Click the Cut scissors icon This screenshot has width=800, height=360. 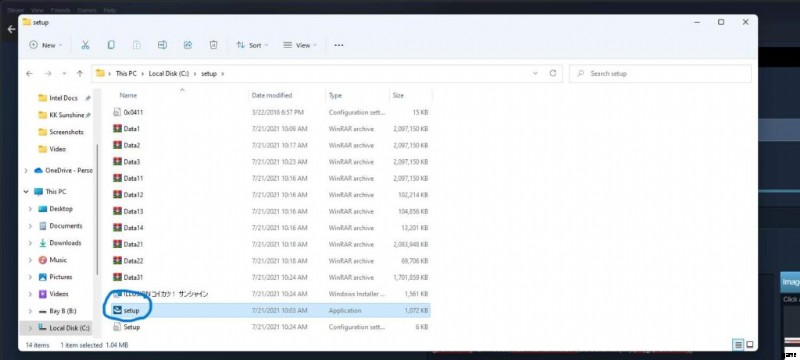click(x=85, y=45)
